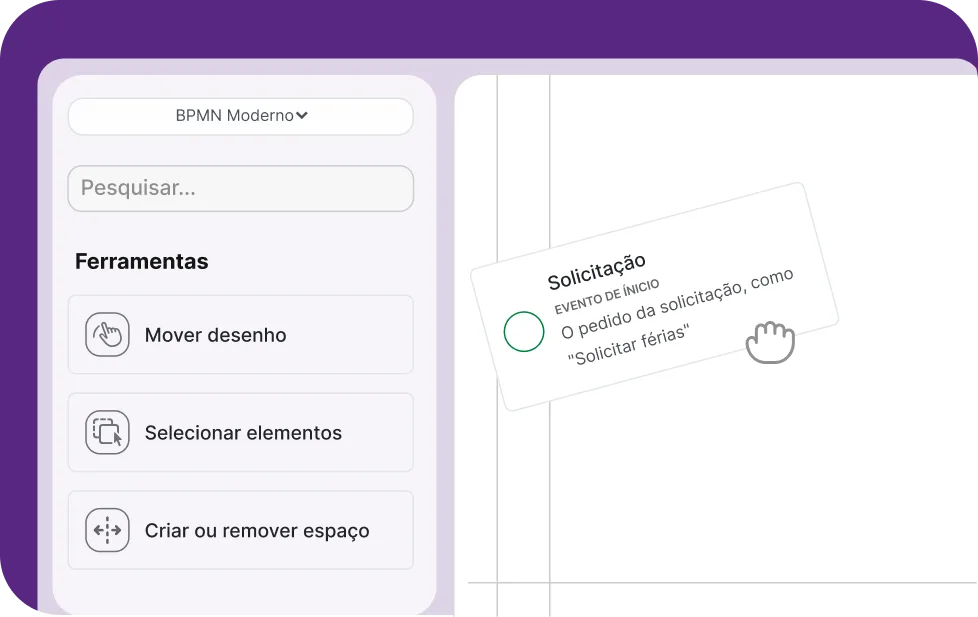Click the Mover desenho label text
Image resolution: width=978 pixels, height=617 pixels.
tap(215, 335)
